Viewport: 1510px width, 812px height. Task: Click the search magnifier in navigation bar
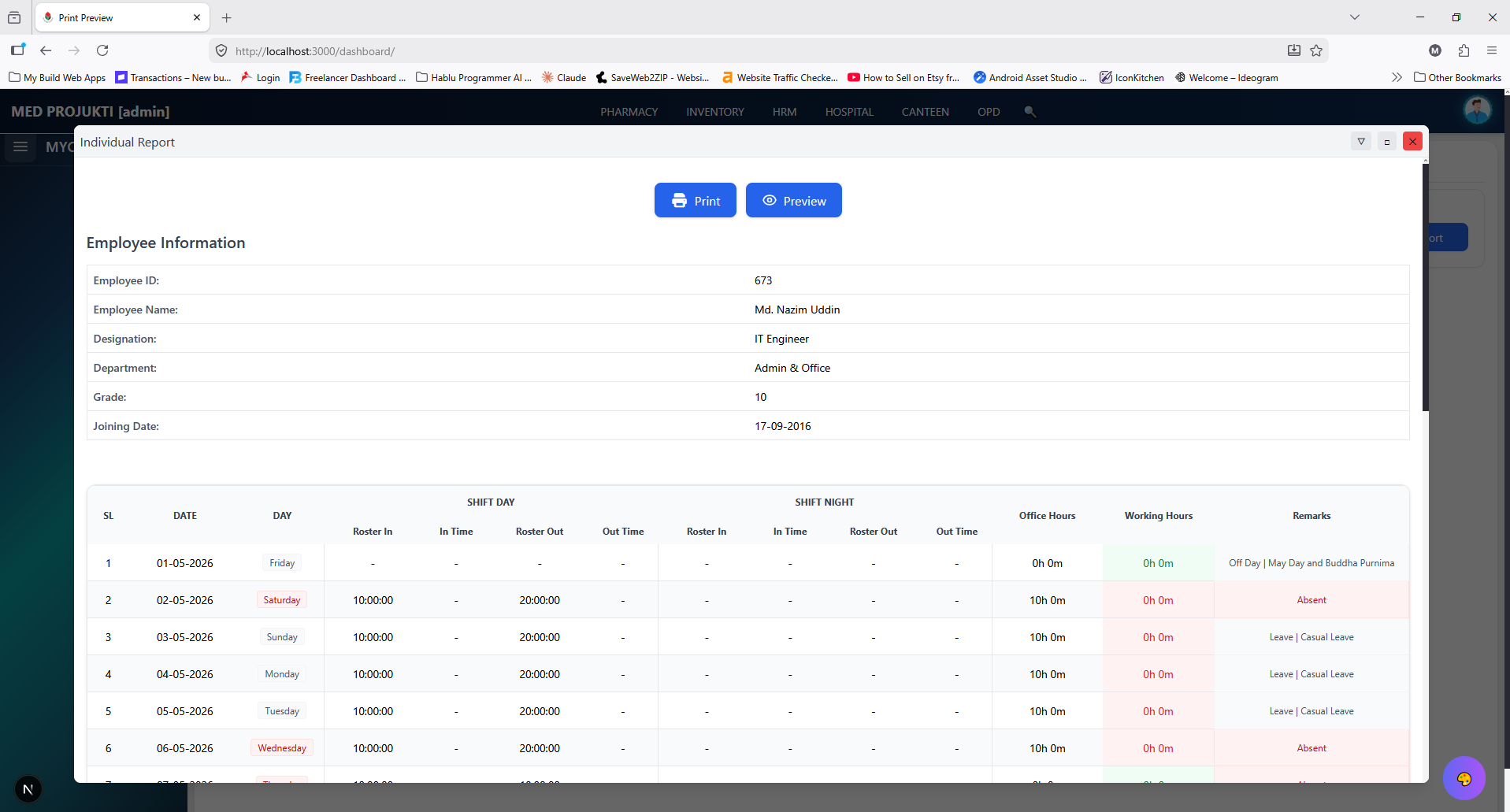1030,112
